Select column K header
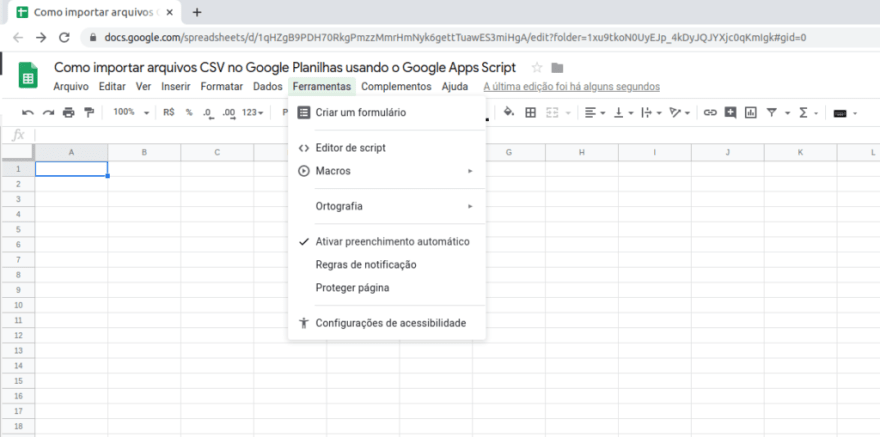The image size is (880, 437). pos(801,153)
